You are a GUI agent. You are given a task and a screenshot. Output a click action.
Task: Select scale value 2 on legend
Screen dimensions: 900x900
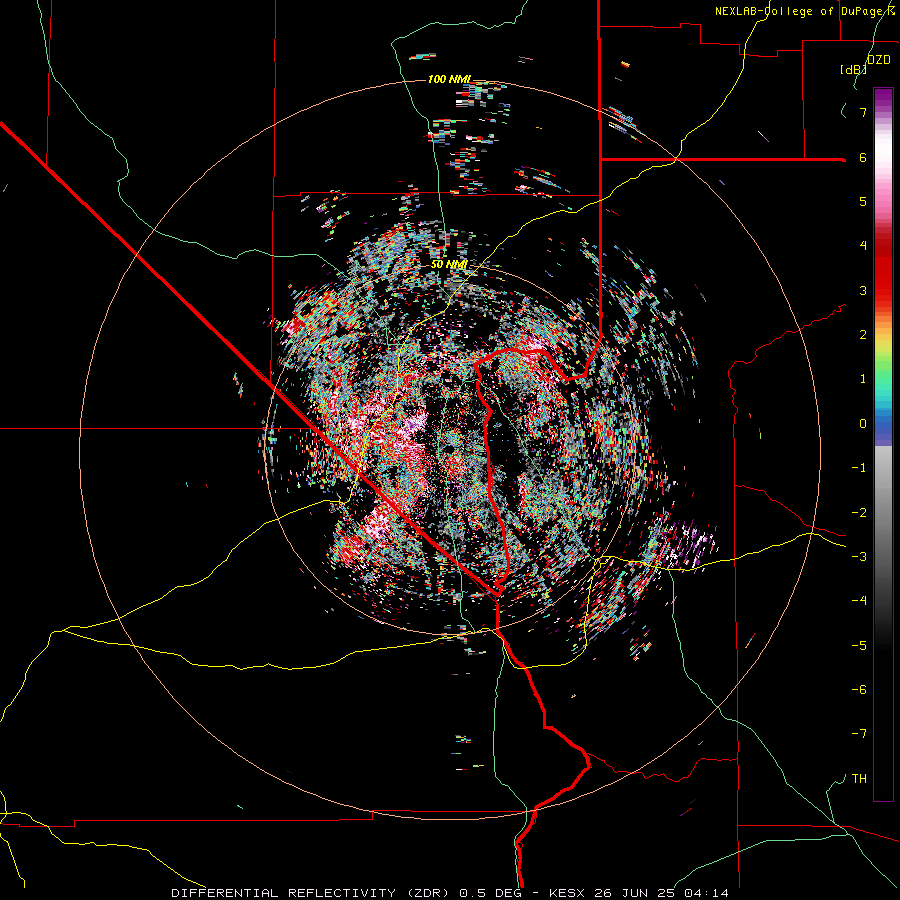pyautogui.click(x=863, y=335)
